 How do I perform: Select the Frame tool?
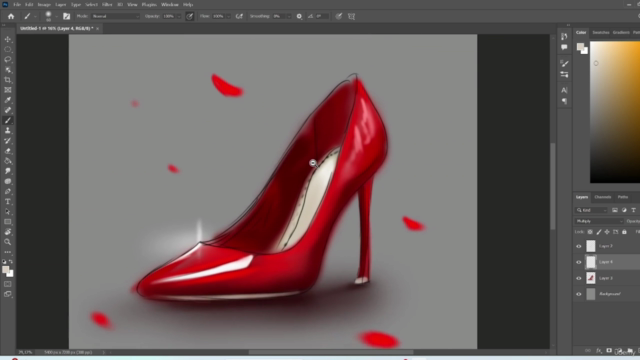(8, 90)
